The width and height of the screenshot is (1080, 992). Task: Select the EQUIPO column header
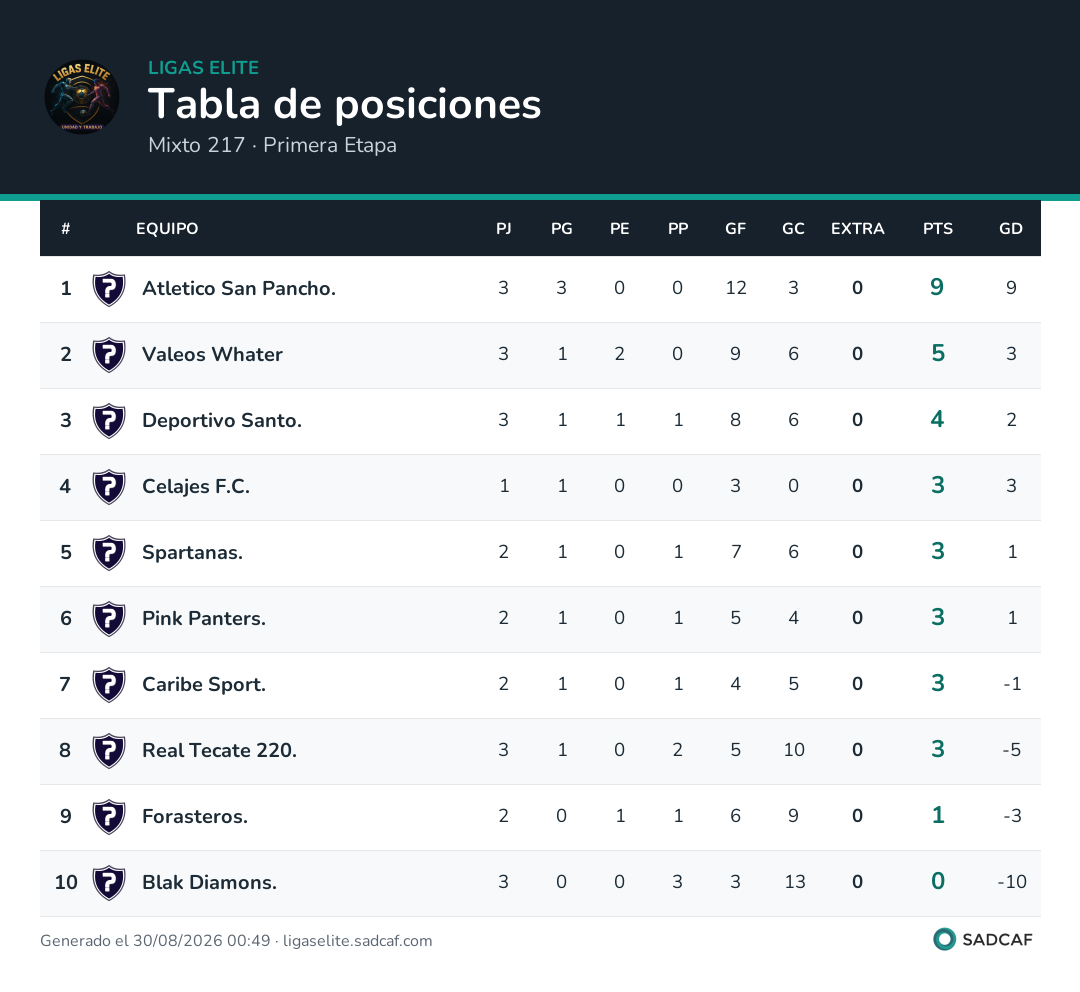pos(167,229)
